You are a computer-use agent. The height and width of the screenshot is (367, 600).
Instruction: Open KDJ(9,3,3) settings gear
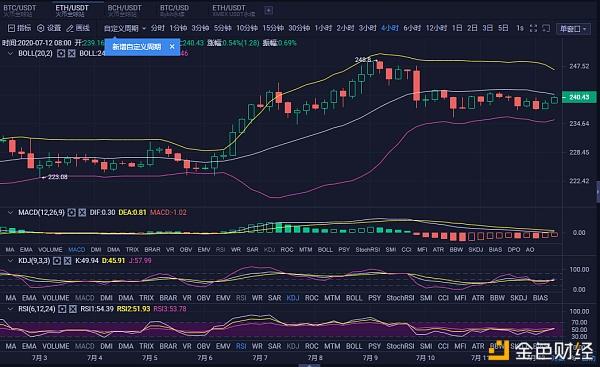click(57, 261)
